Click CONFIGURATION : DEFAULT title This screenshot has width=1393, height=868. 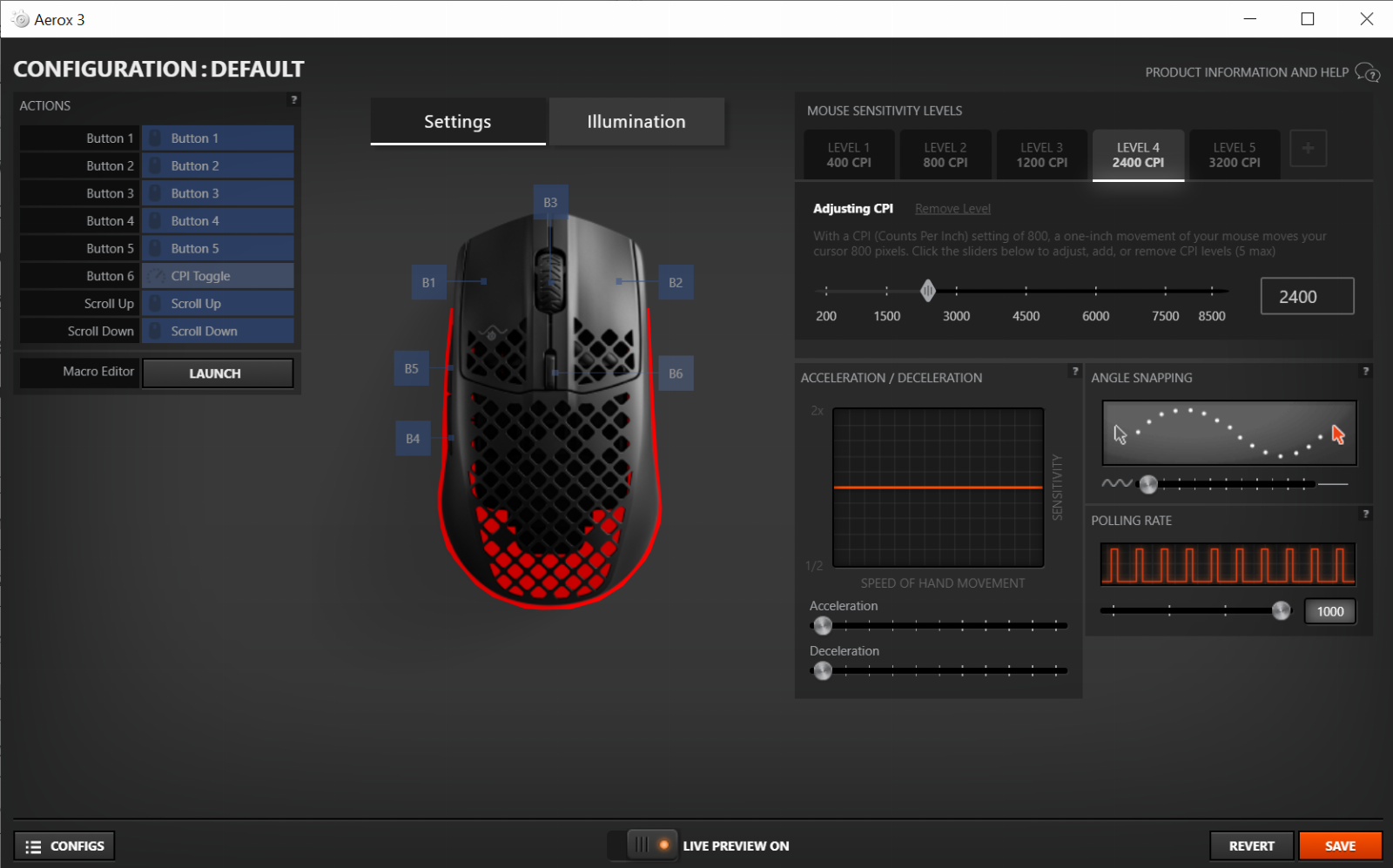(x=158, y=69)
